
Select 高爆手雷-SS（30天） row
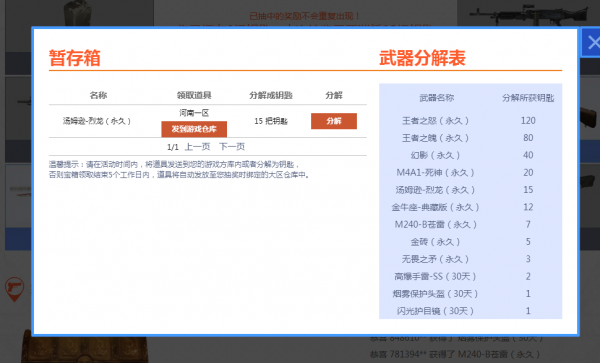(470, 276)
